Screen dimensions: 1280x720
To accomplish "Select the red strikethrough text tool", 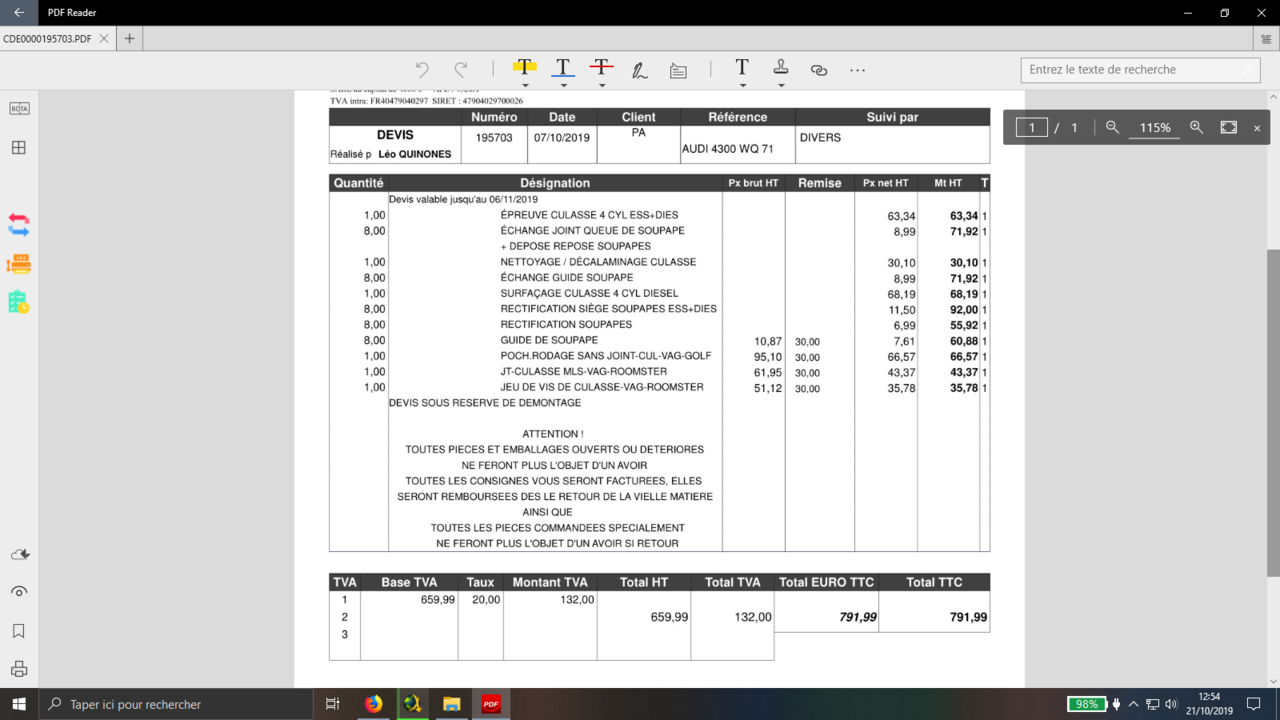I will (601, 68).
